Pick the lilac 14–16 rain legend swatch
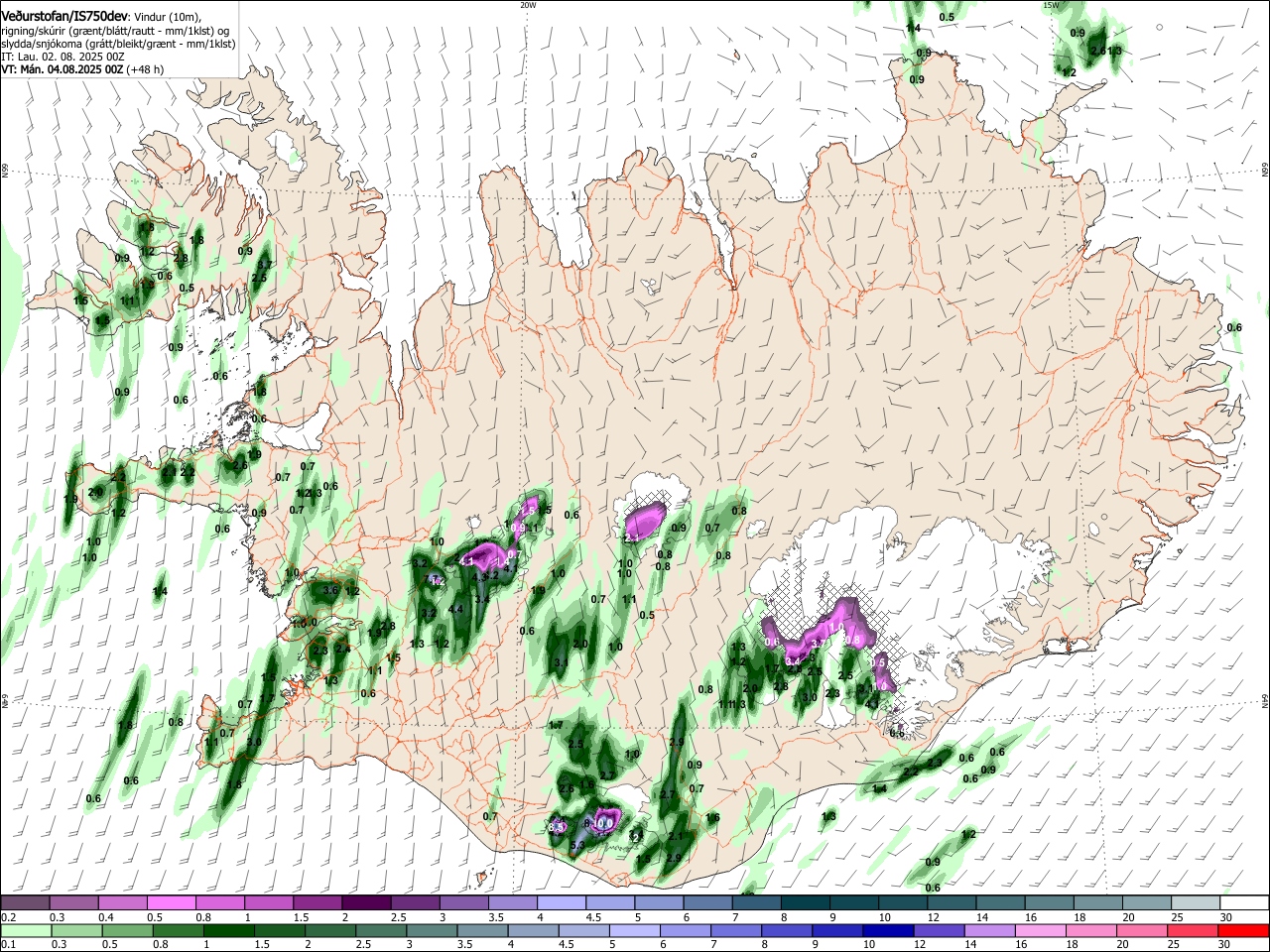This screenshot has width=1270, height=952. tap(990, 930)
